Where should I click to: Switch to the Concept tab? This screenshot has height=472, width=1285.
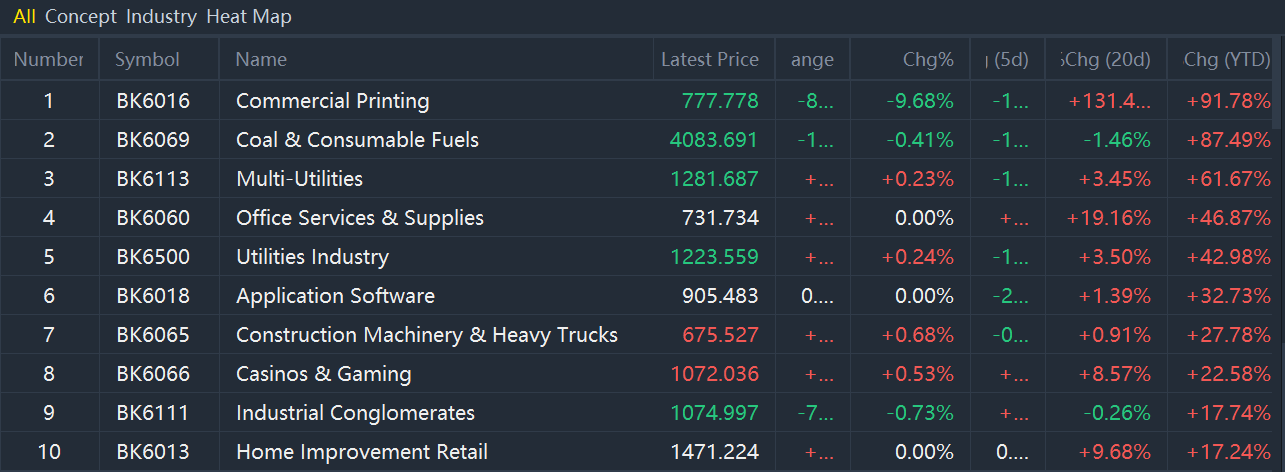point(81,17)
